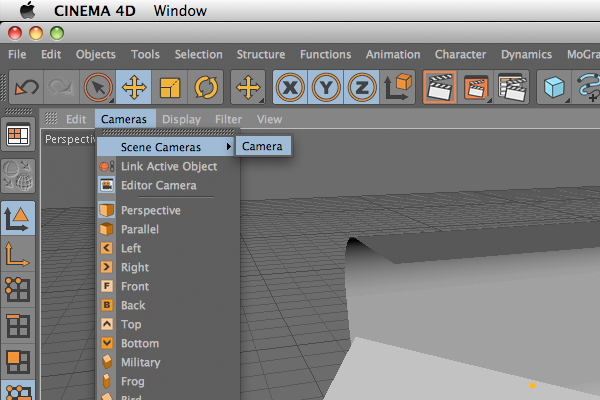The image size is (600, 400).
Task: Enable the Points mode icon
Action: [x=18, y=290]
